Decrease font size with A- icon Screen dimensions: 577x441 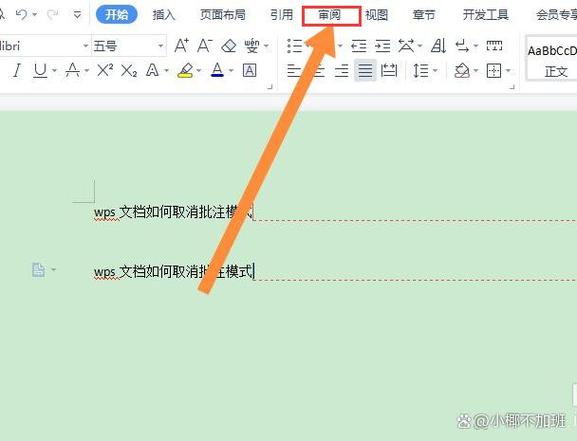click(x=205, y=46)
